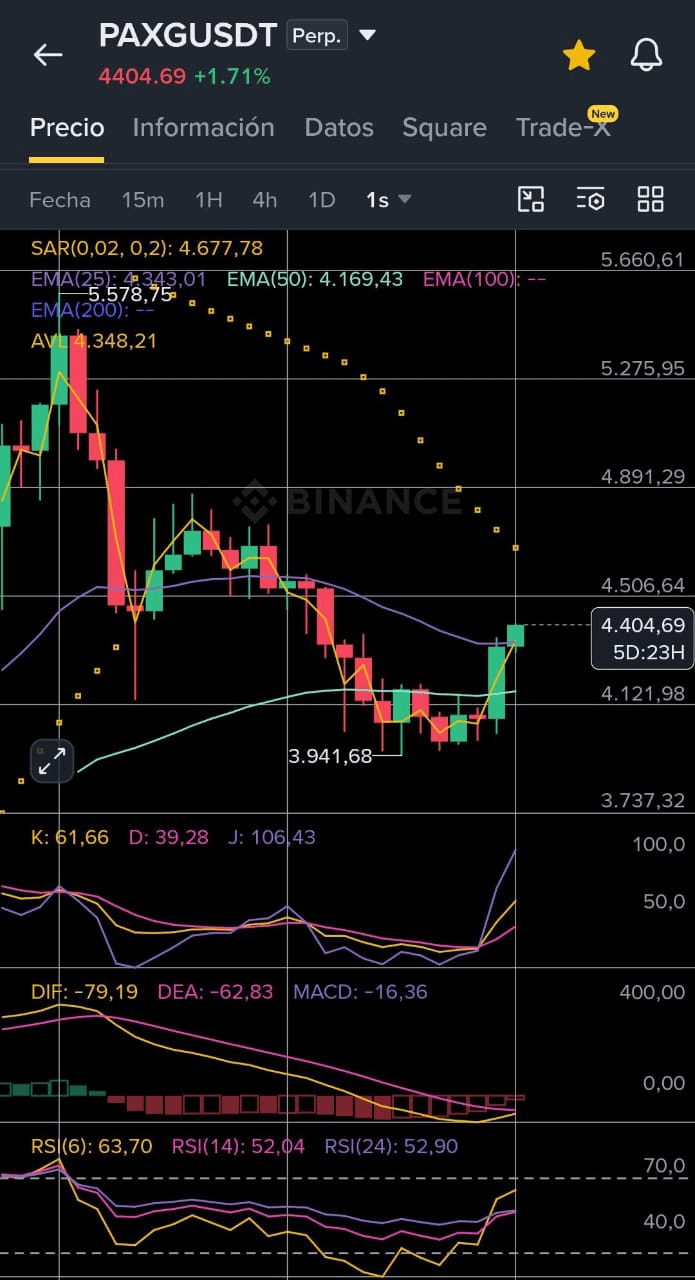Tap the 3.941,68 low price marker
This screenshot has height=1280, width=695.
coord(330,756)
